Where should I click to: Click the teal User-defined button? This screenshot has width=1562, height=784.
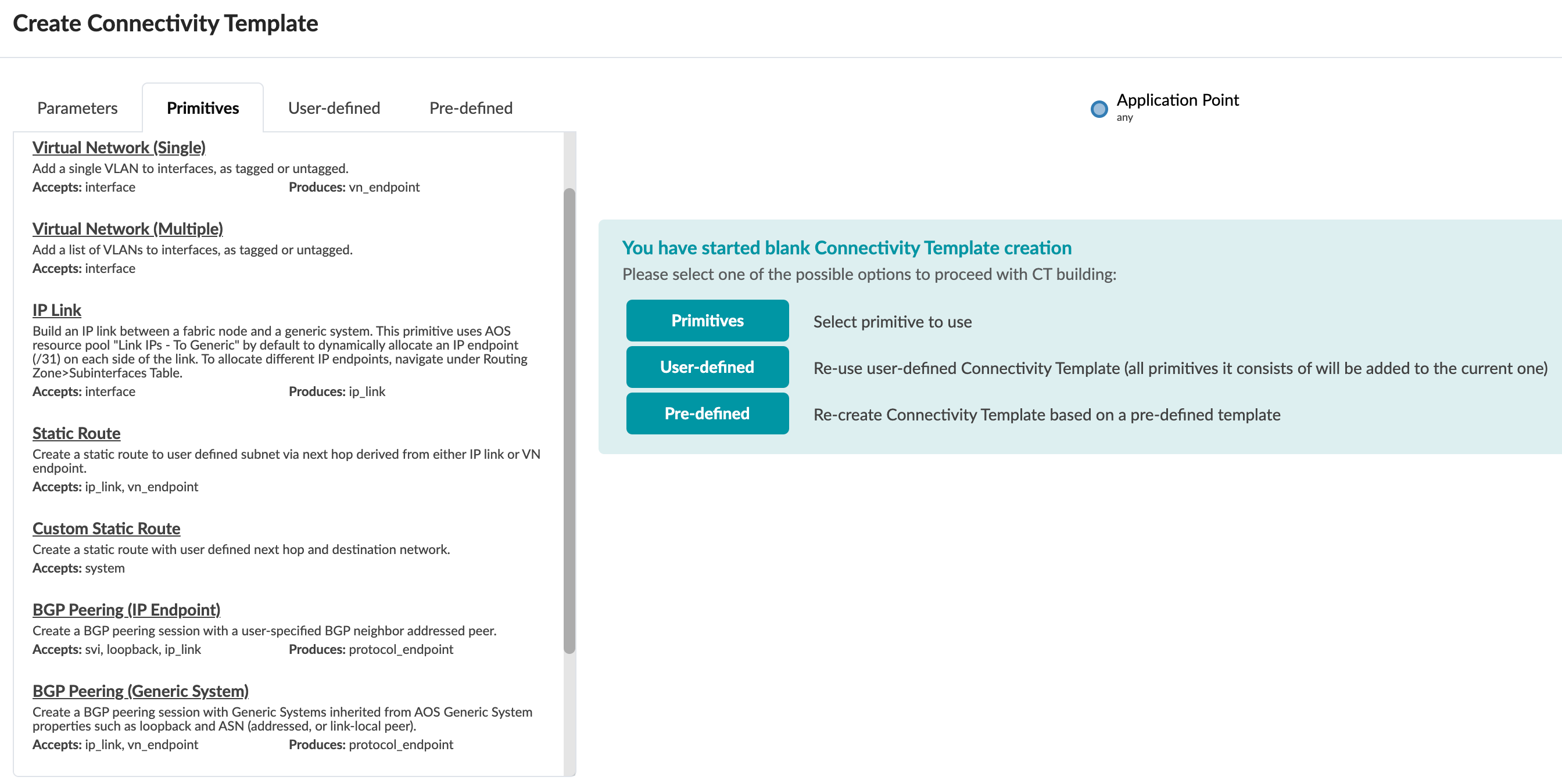point(707,367)
